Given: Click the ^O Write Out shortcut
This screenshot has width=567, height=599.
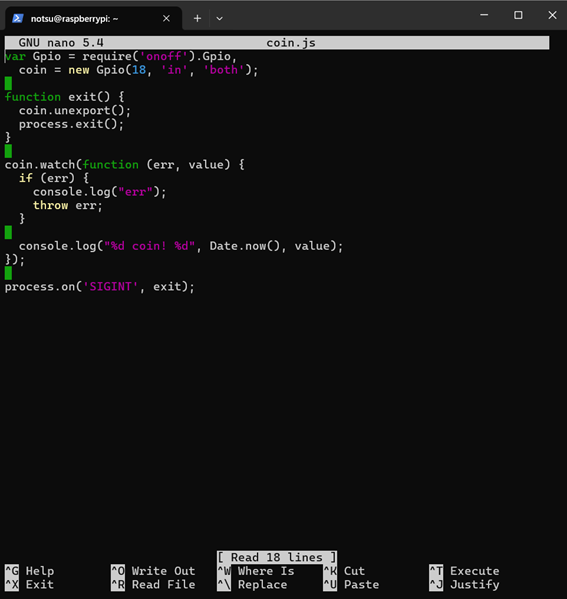Looking at the screenshot, I should point(153,571).
